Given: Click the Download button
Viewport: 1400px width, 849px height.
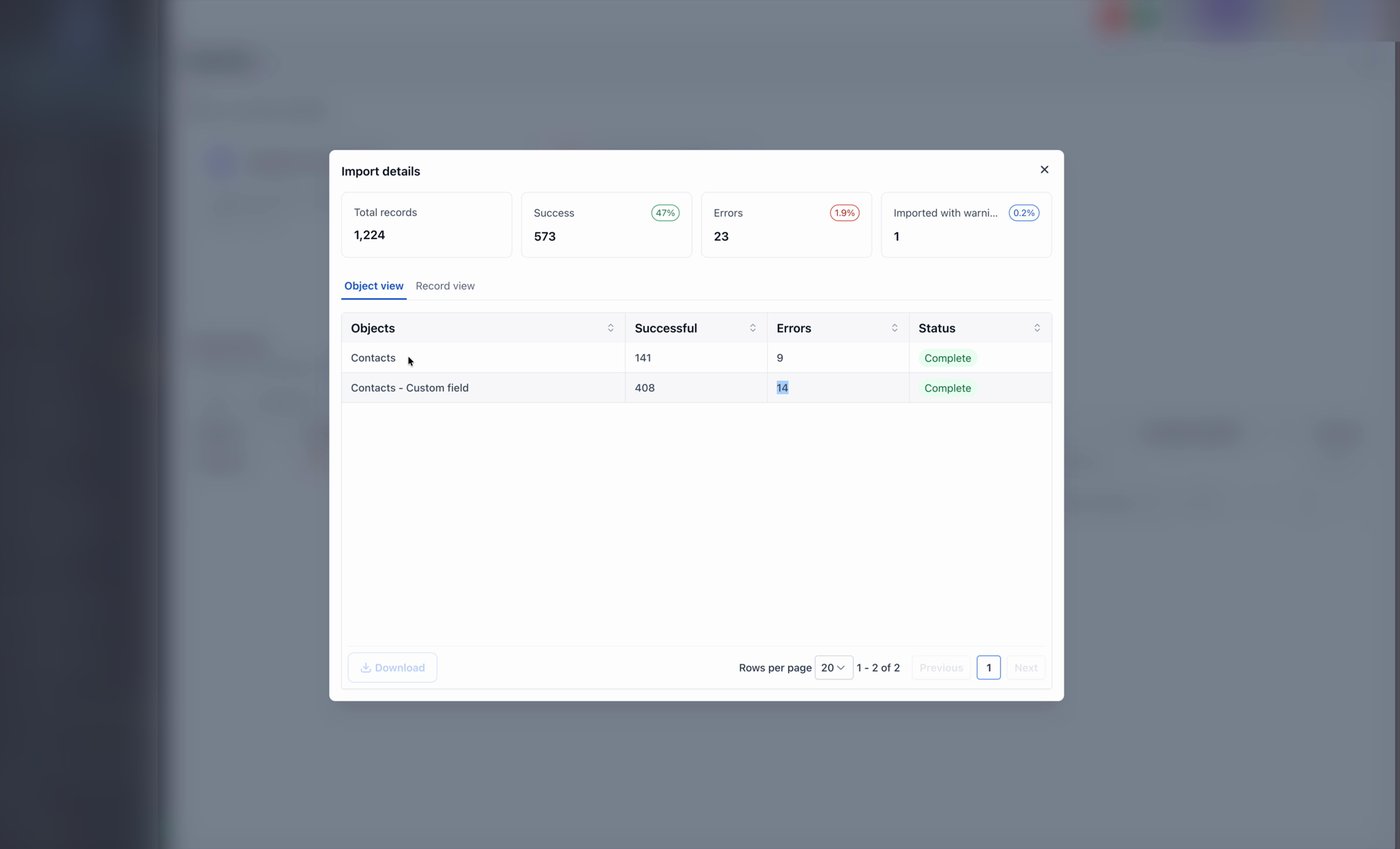Looking at the screenshot, I should pos(392,667).
